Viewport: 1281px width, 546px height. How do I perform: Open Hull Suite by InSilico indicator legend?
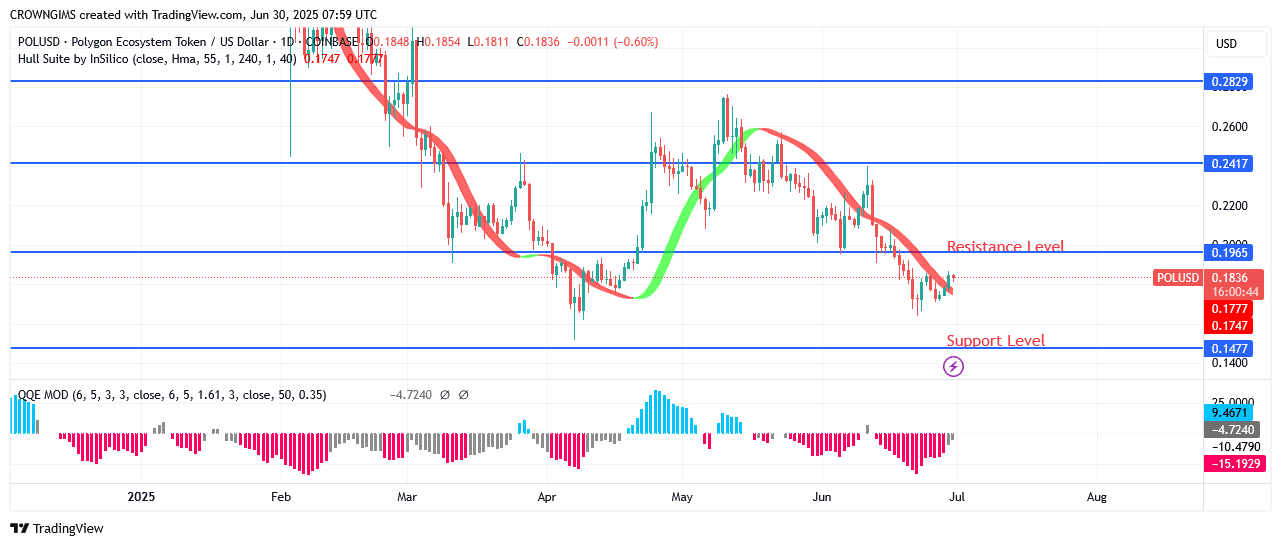tap(157, 59)
